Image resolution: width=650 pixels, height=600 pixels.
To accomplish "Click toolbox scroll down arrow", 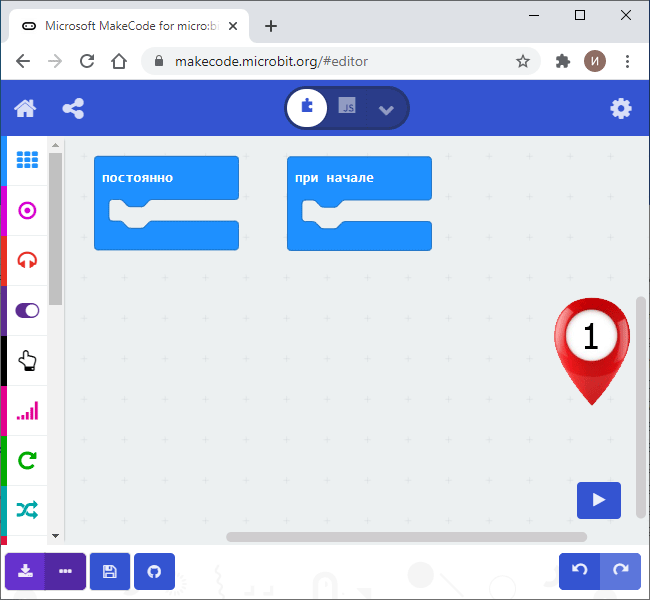I will click(56, 536).
